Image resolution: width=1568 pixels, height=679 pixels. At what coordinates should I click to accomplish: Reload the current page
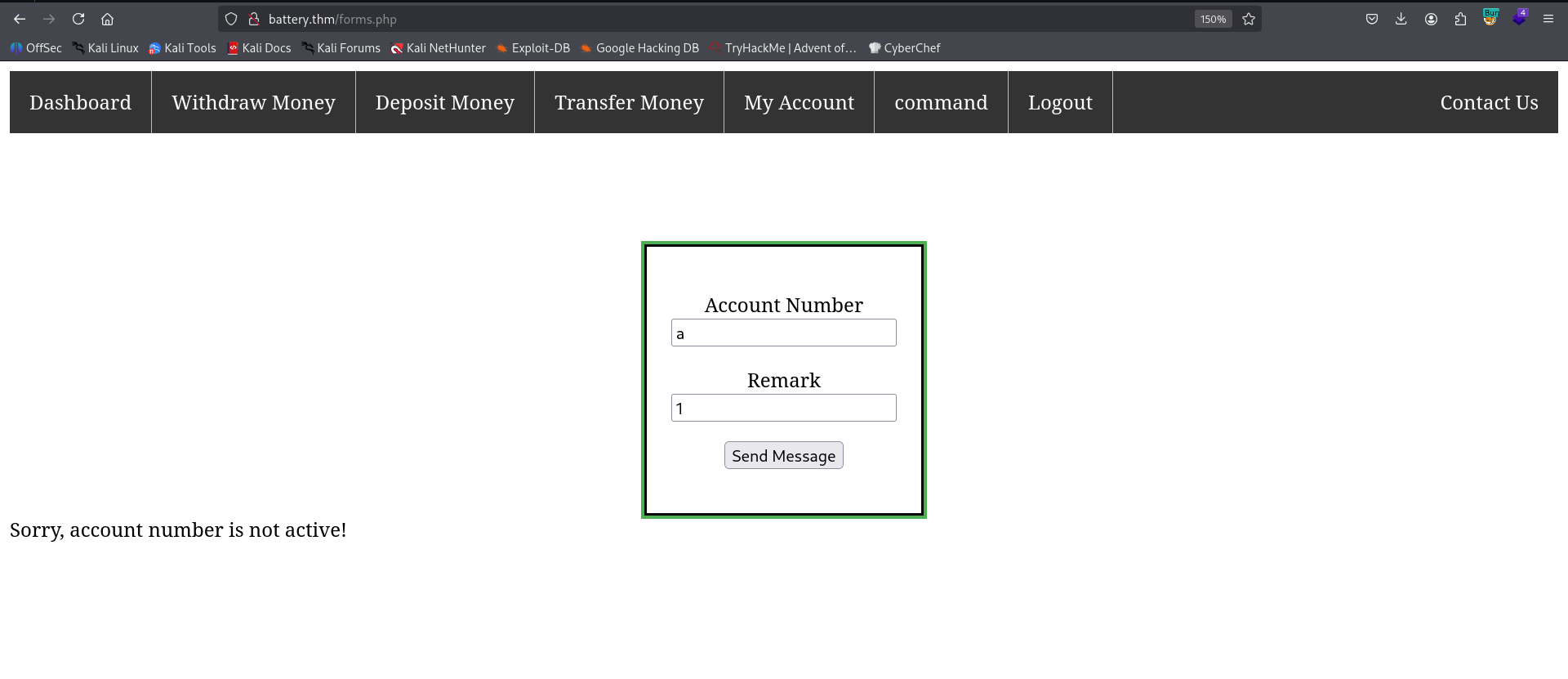(x=78, y=19)
